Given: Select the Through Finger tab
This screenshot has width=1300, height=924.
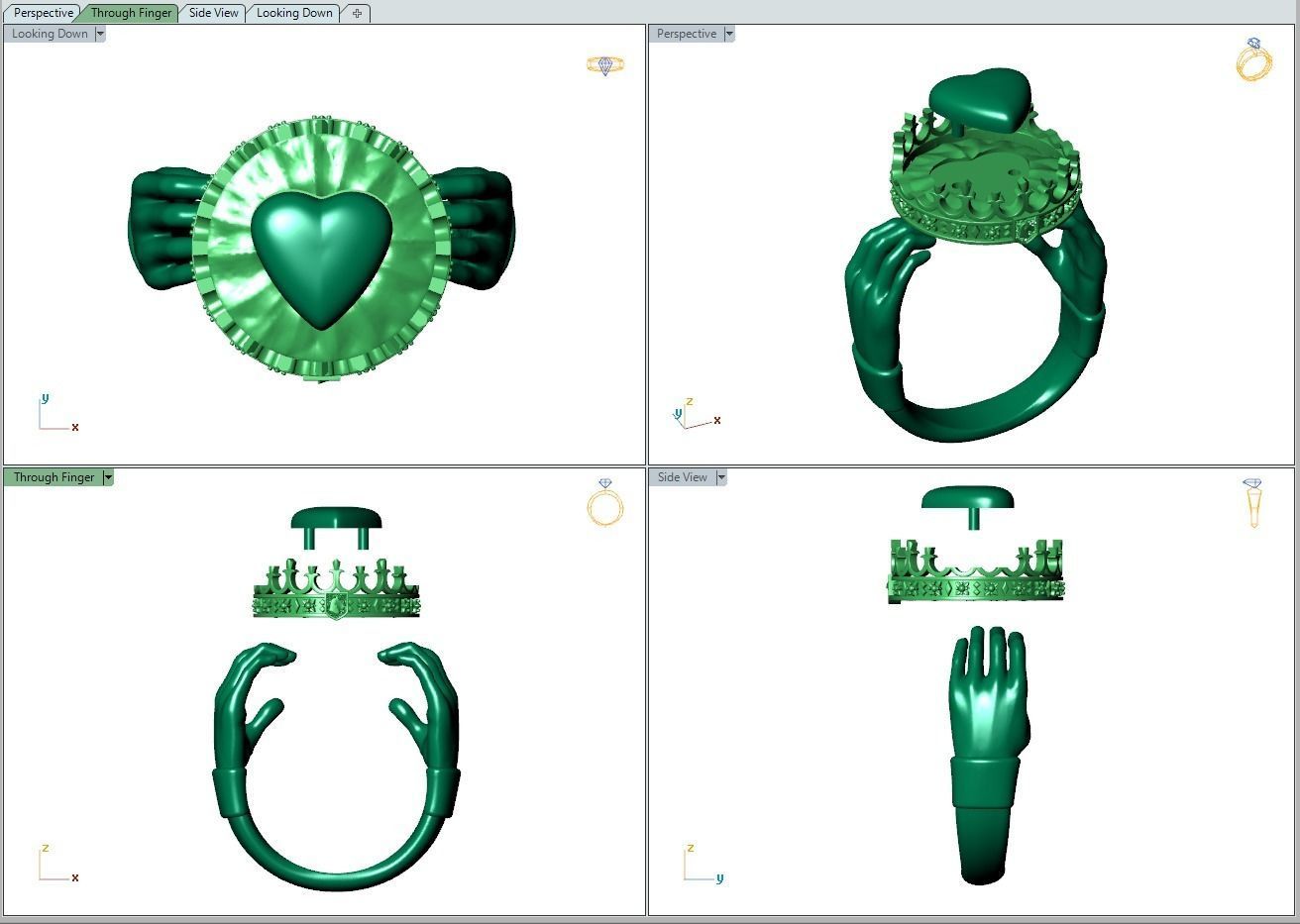Looking at the screenshot, I should (131, 13).
